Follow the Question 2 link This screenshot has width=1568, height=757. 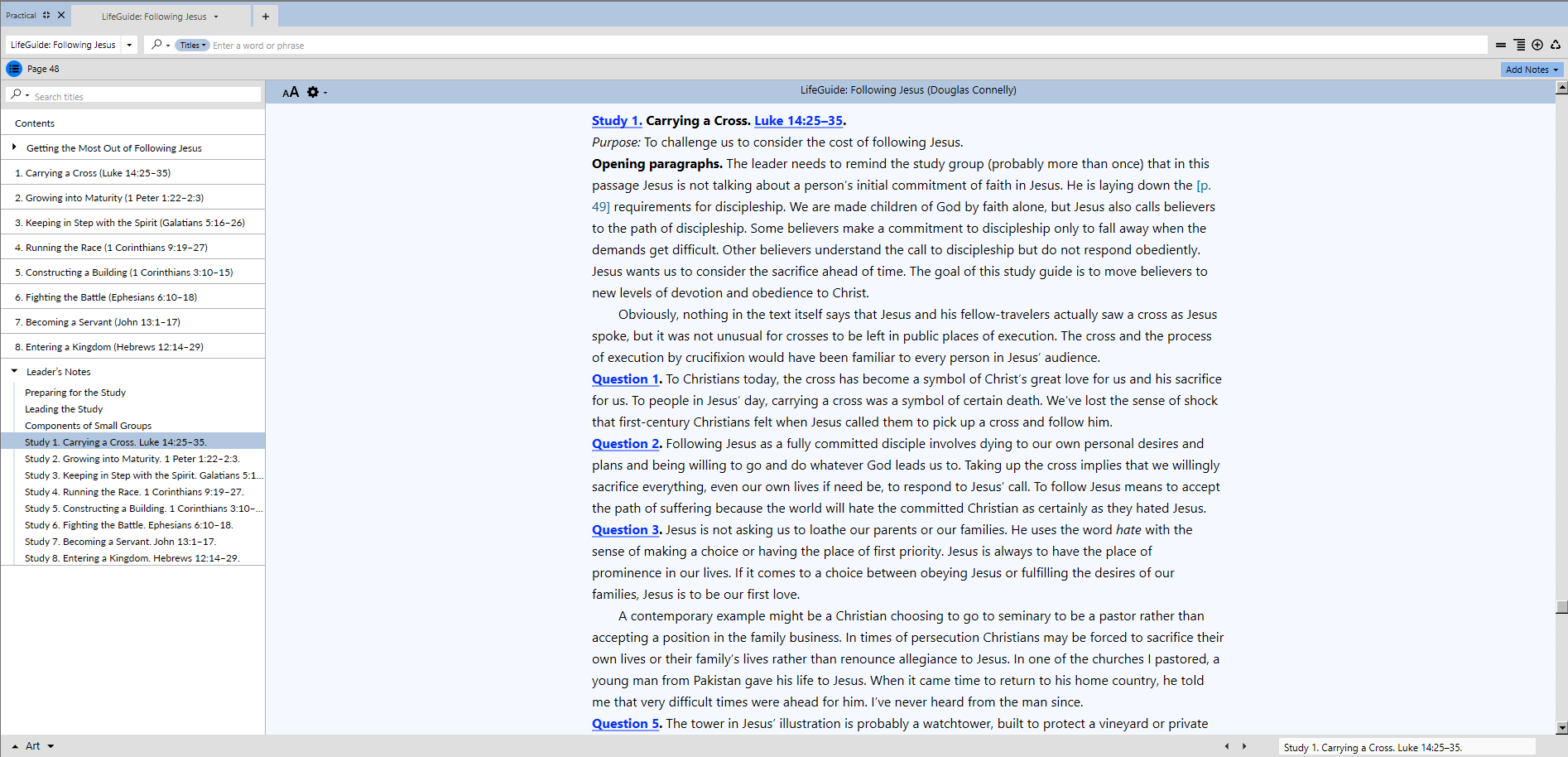tap(626, 444)
